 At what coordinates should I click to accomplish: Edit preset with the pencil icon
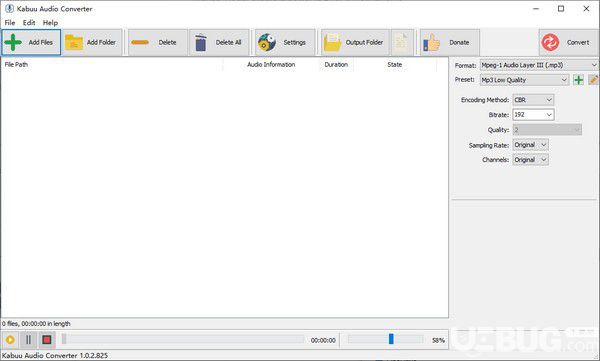click(x=593, y=80)
